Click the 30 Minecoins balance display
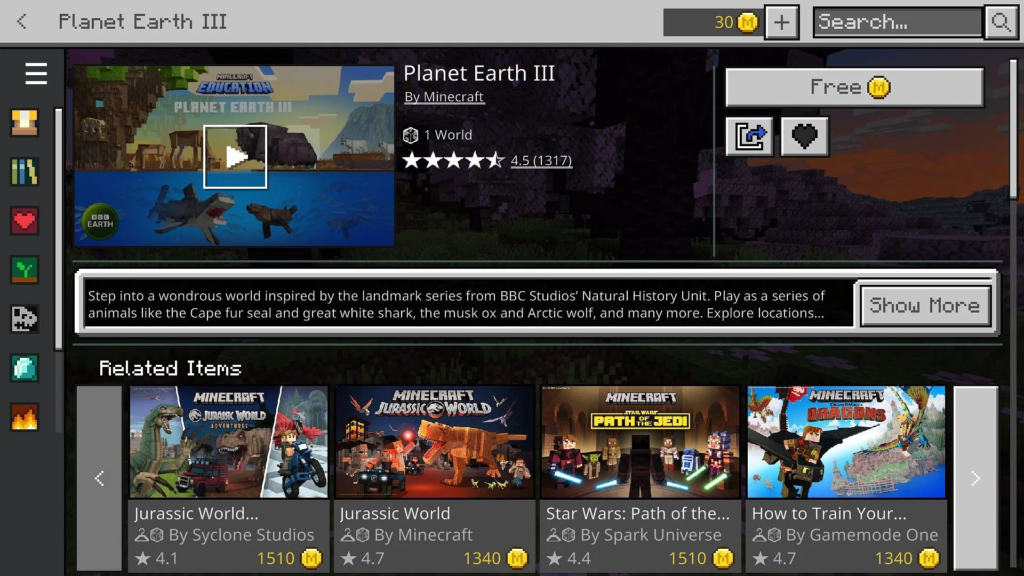This screenshot has width=1024, height=576. [713, 22]
